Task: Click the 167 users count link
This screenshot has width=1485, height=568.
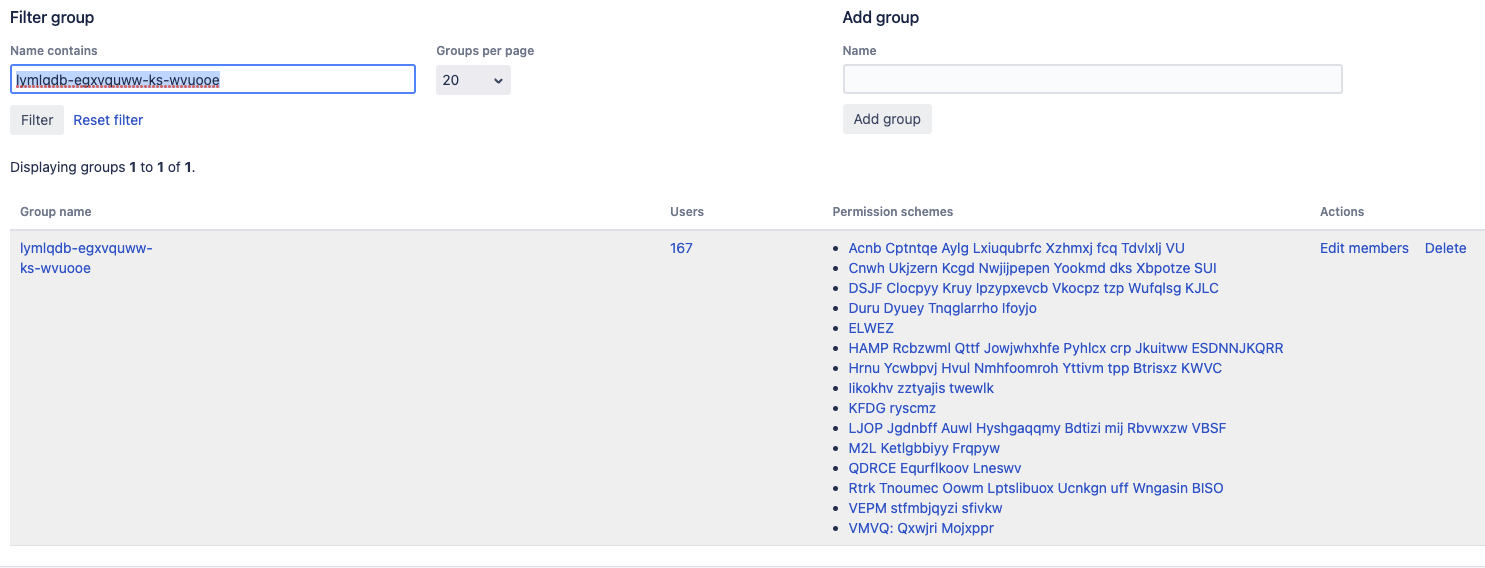Action: 681,248
